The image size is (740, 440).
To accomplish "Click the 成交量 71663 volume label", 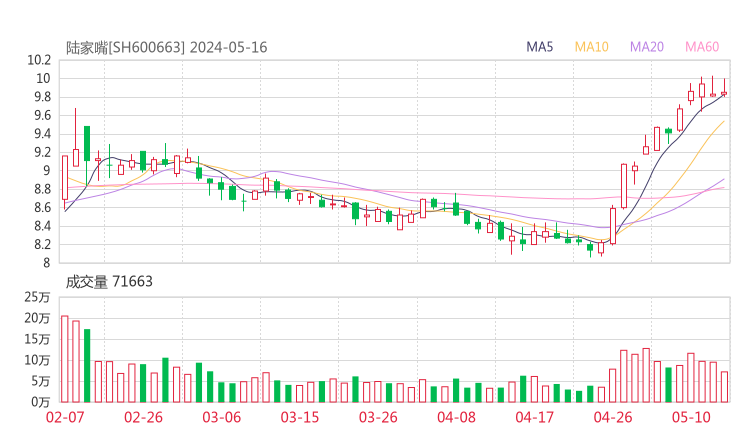I will click(109, 282).
